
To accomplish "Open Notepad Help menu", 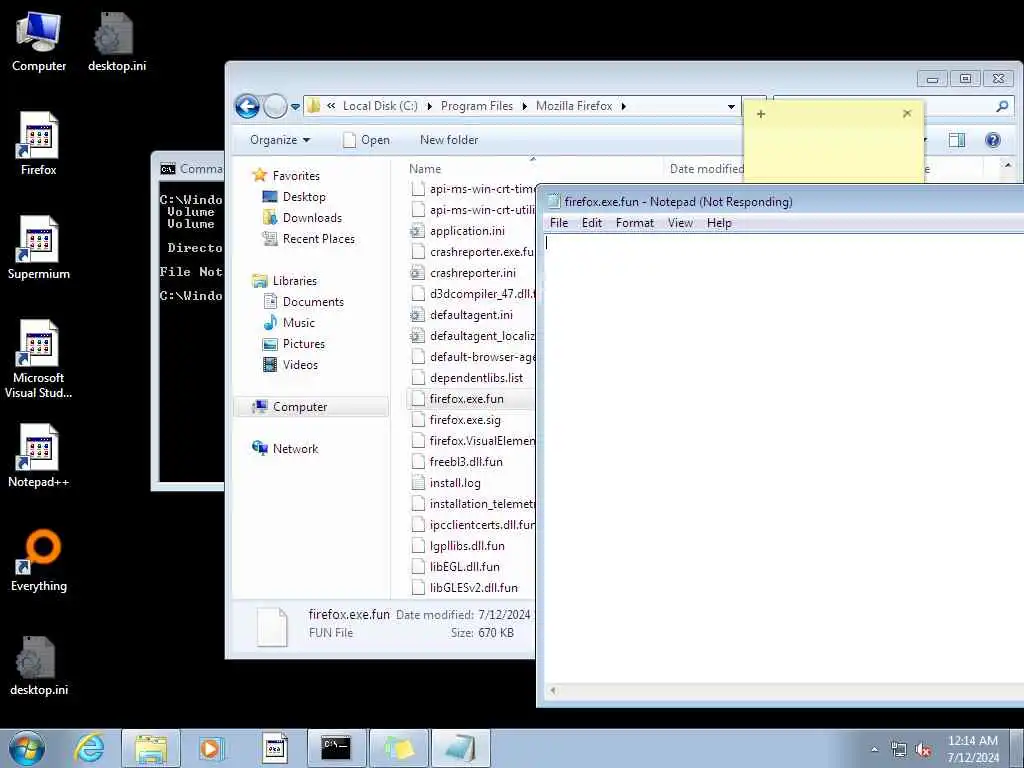I will [x=719, y=223].
